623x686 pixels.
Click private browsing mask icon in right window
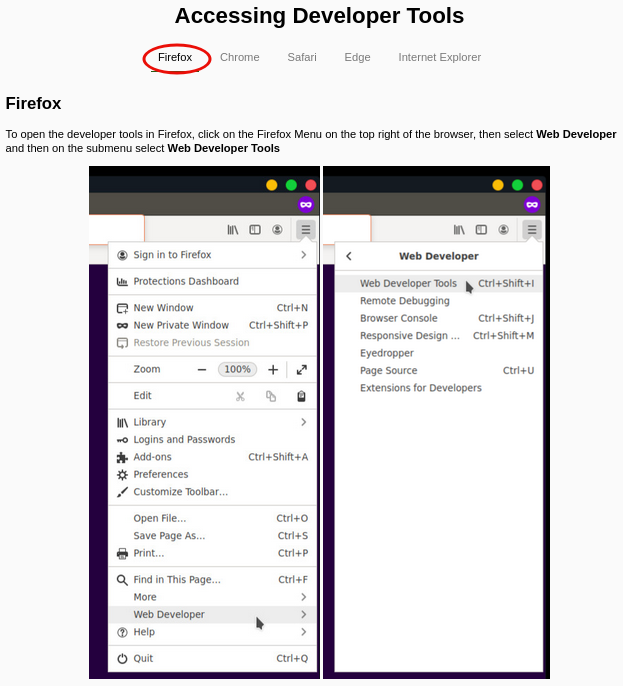[x=532, y=204]
